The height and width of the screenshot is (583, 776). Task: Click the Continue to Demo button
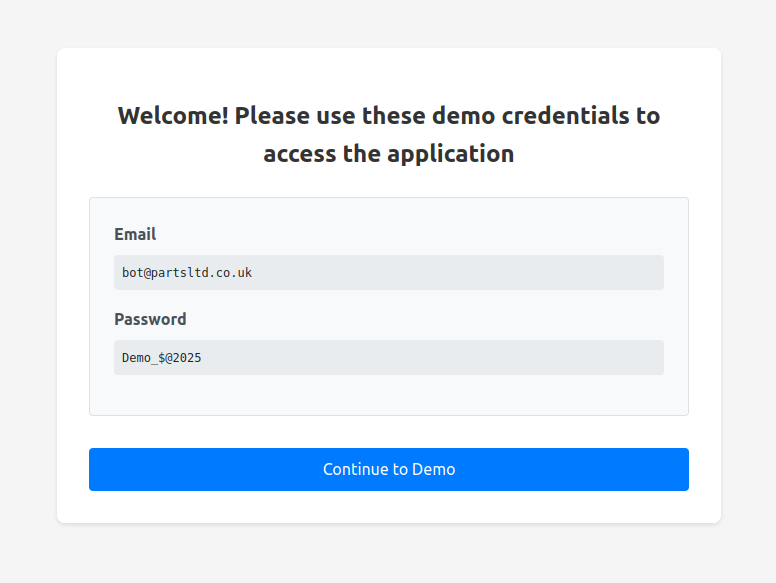tap(388, 469)
